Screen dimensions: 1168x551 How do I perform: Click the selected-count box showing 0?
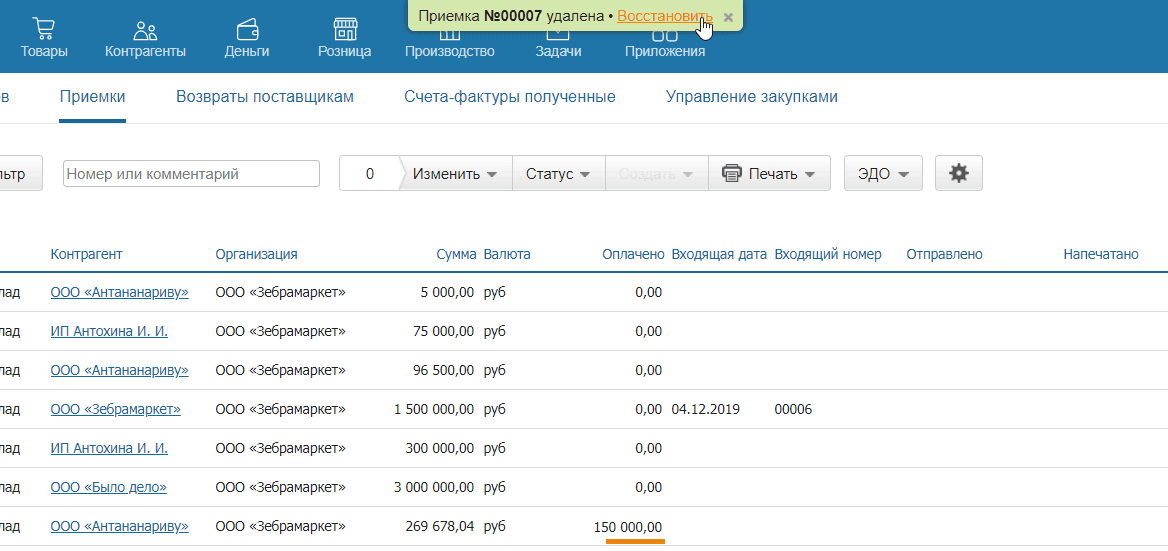(x=369, y=173)
